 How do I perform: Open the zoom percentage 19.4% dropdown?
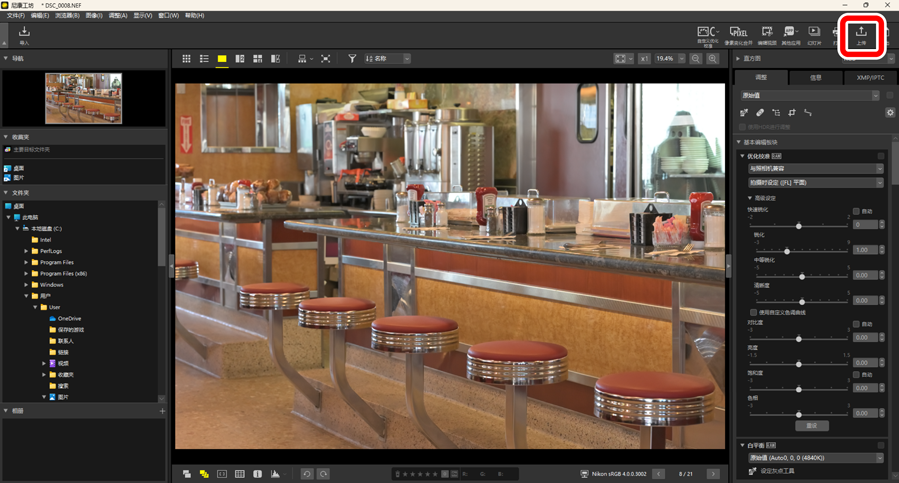click(x=670, y=59)
